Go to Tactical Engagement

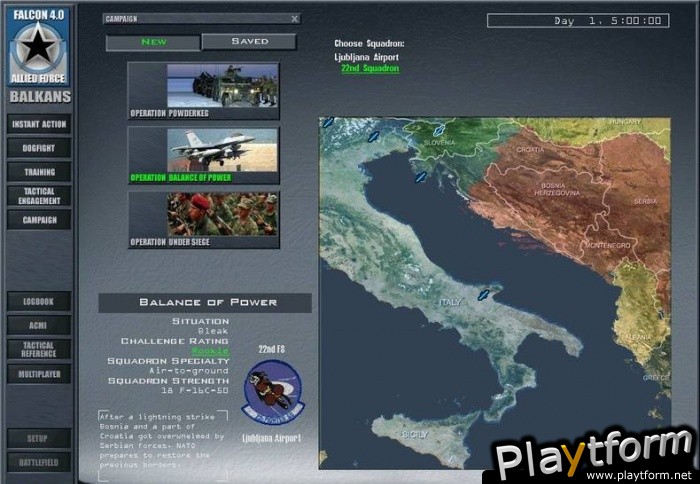point(39,196)
